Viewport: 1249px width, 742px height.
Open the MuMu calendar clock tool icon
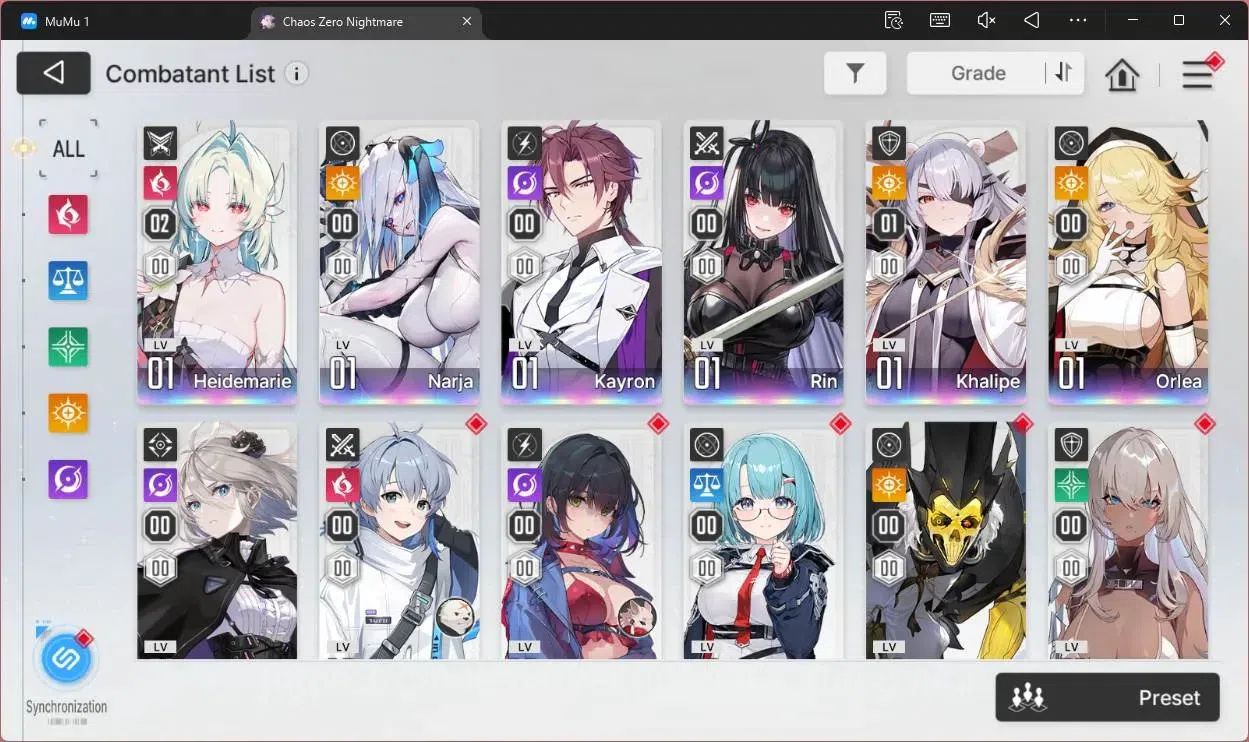[894, 20]
